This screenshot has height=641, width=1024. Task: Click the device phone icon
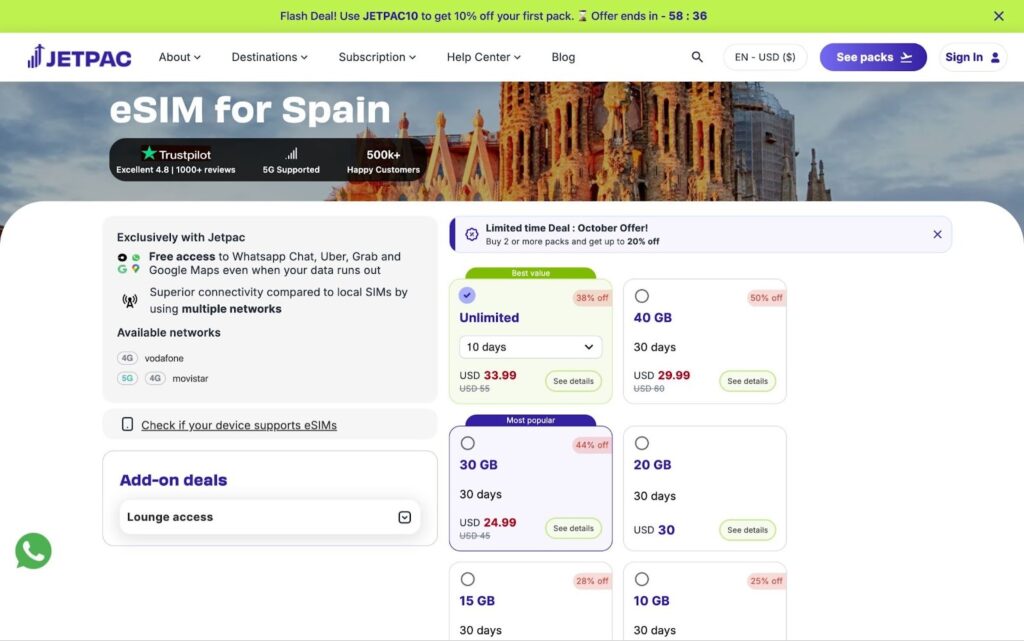[x=127, y=424]
